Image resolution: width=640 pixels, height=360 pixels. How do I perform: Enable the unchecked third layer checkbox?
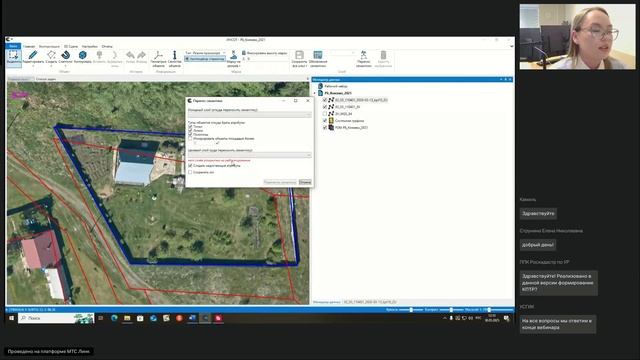pyautogui.click(x=325, y=114)
